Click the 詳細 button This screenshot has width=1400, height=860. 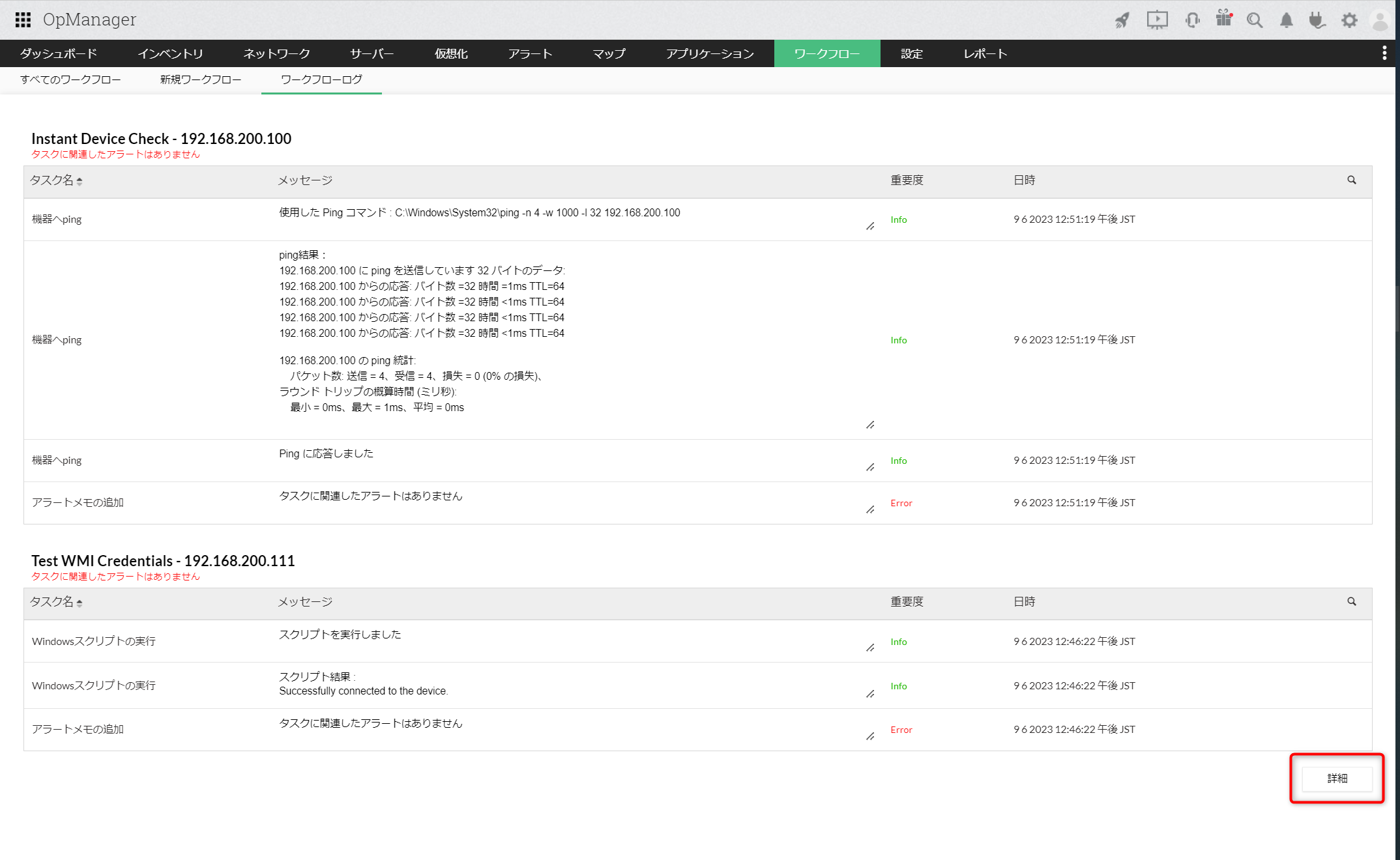[x=1337, y=778]
